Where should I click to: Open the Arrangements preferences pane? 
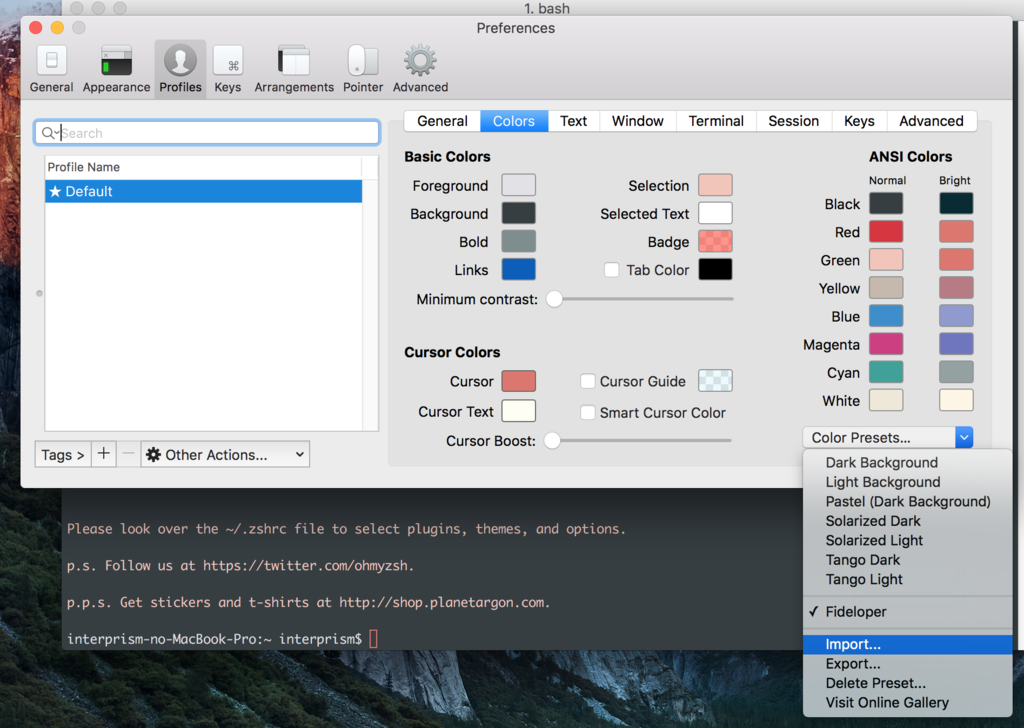(294, 69)
